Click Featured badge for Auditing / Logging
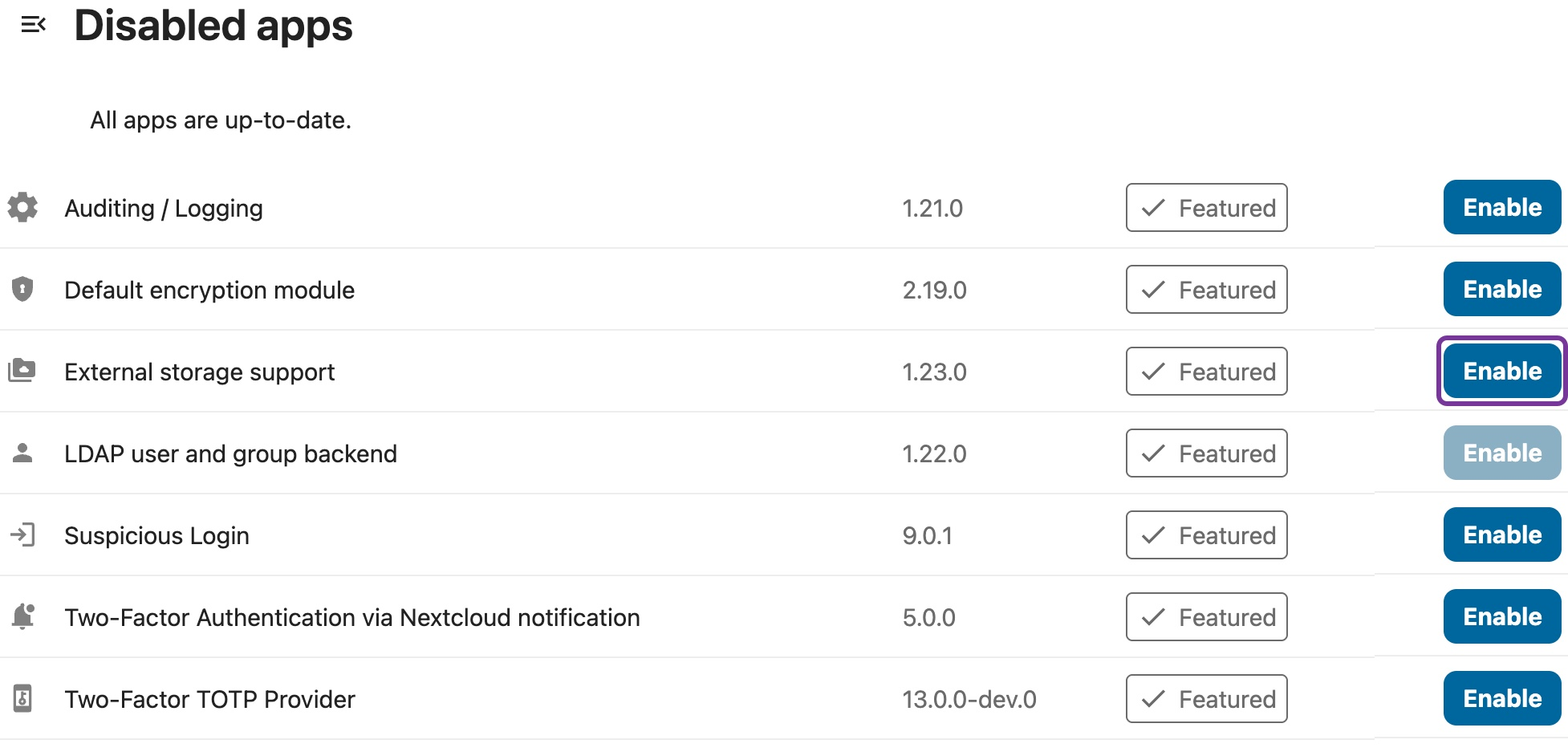Screen dimensions: 1568x756 point(1206,208)
